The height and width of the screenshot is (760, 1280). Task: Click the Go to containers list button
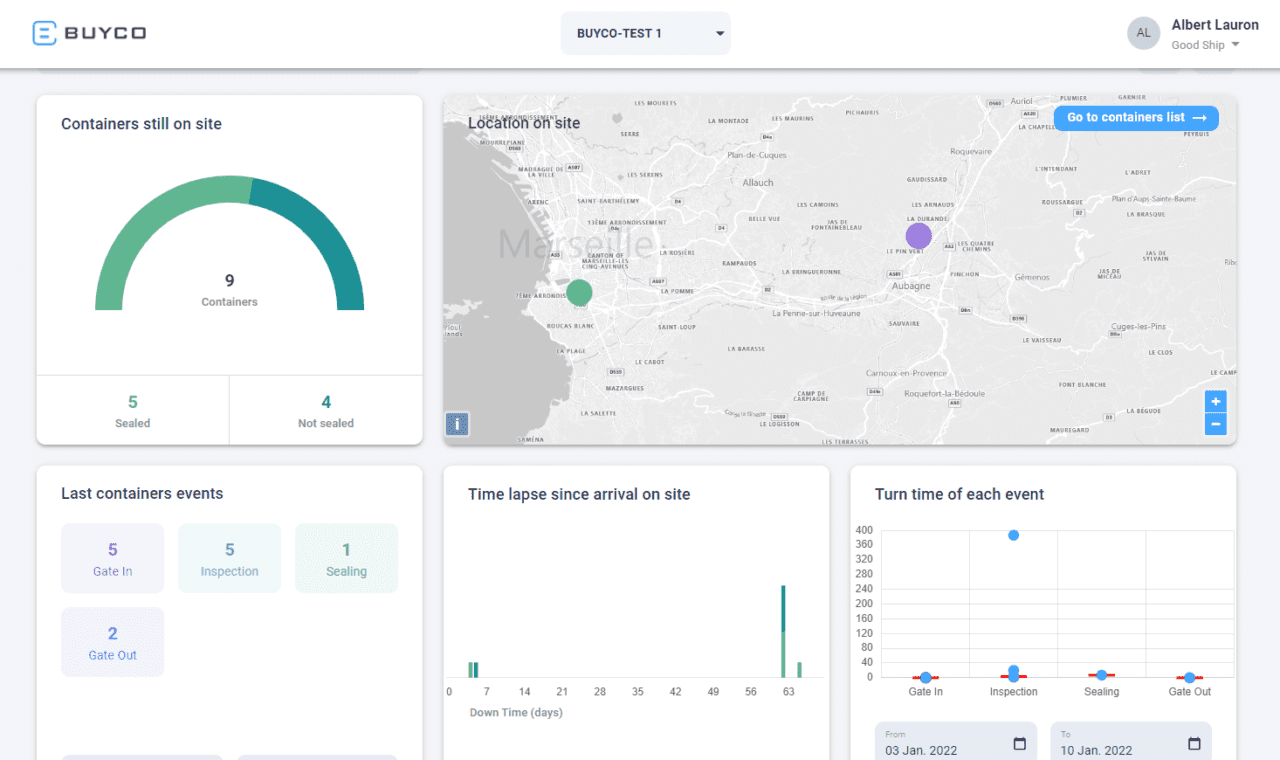[x=1135, y=117]
